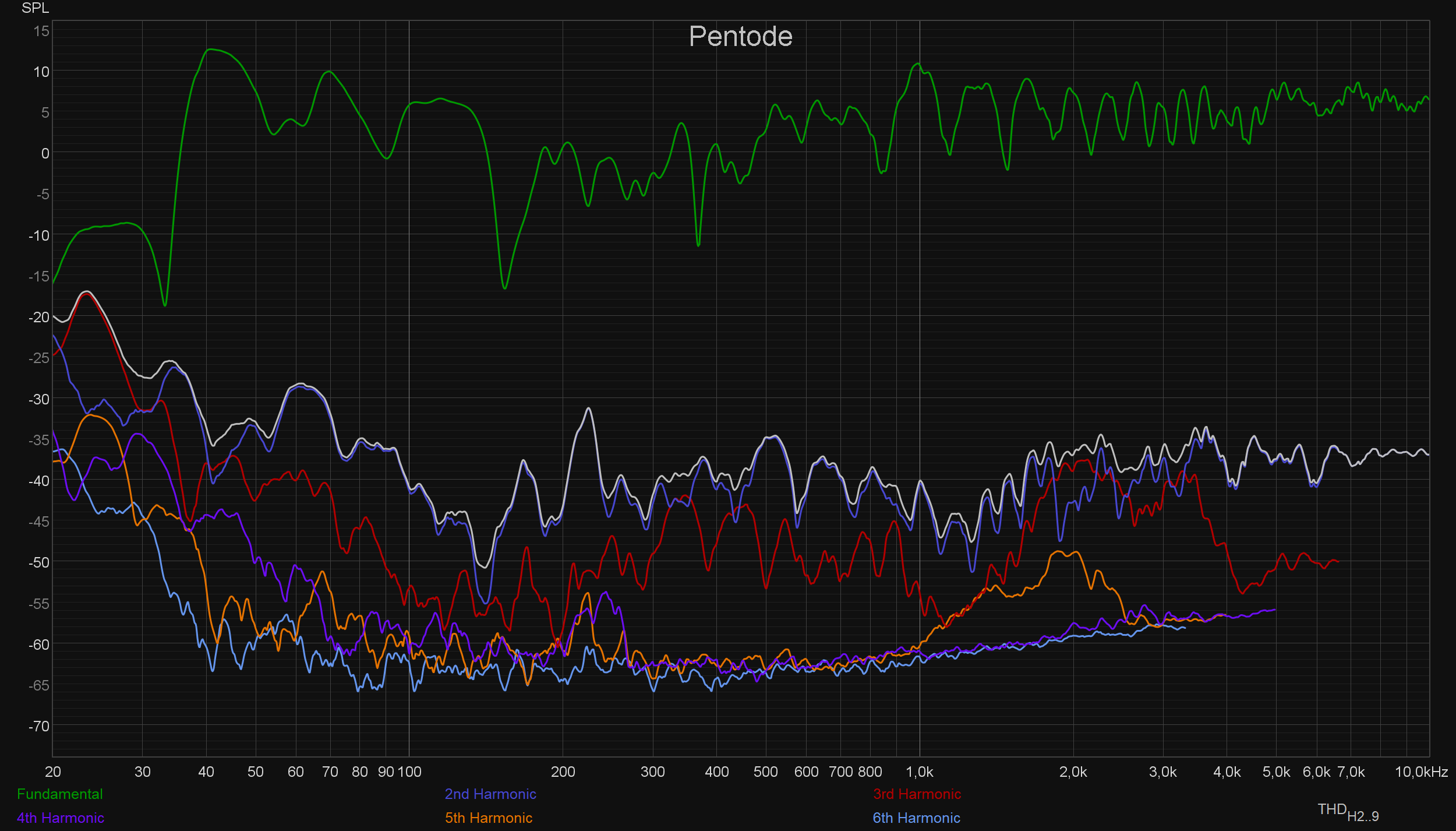Click the 6th Harmonic legend label

(x=916, y=818)
